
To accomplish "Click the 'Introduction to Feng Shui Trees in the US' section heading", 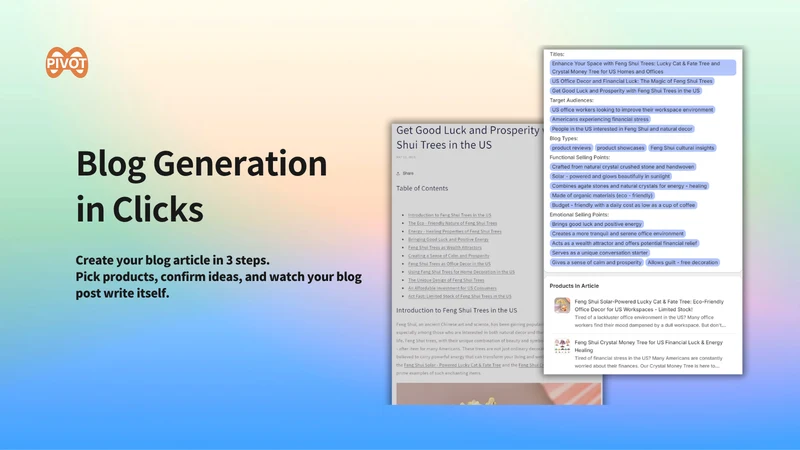I will 457,310.
